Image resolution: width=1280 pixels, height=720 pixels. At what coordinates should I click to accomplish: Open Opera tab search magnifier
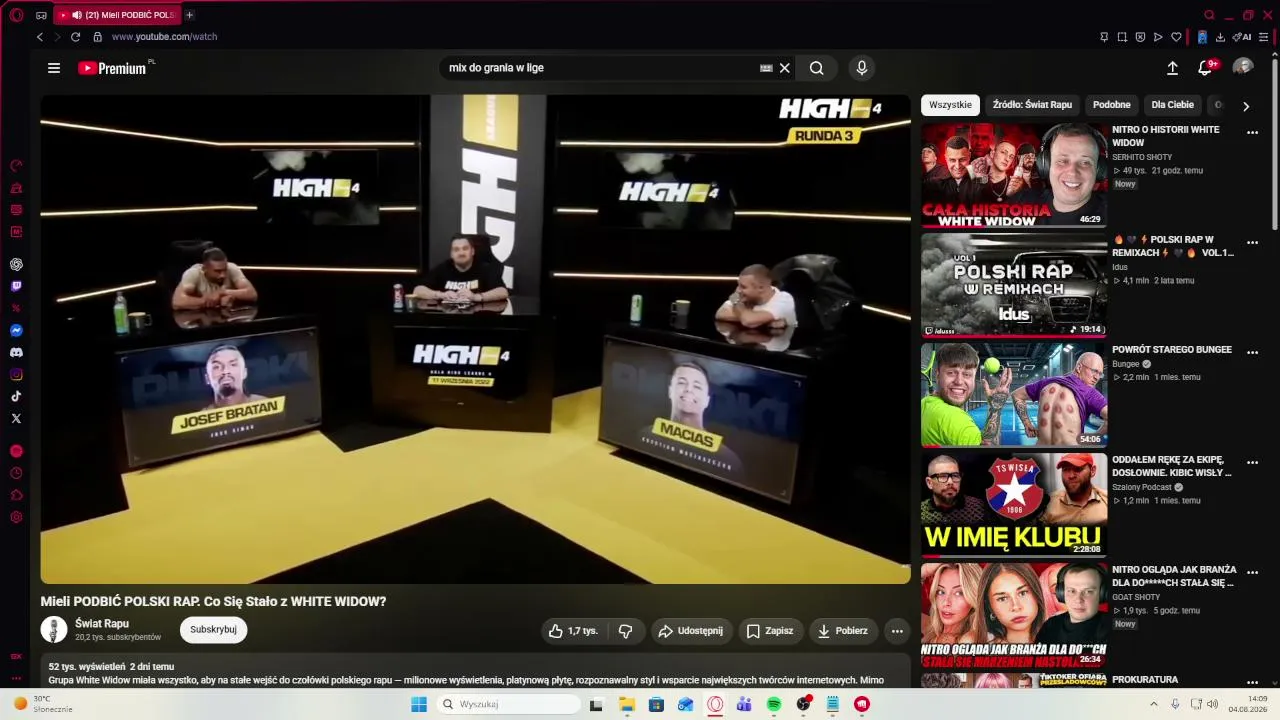click(x=1209, y=15)
